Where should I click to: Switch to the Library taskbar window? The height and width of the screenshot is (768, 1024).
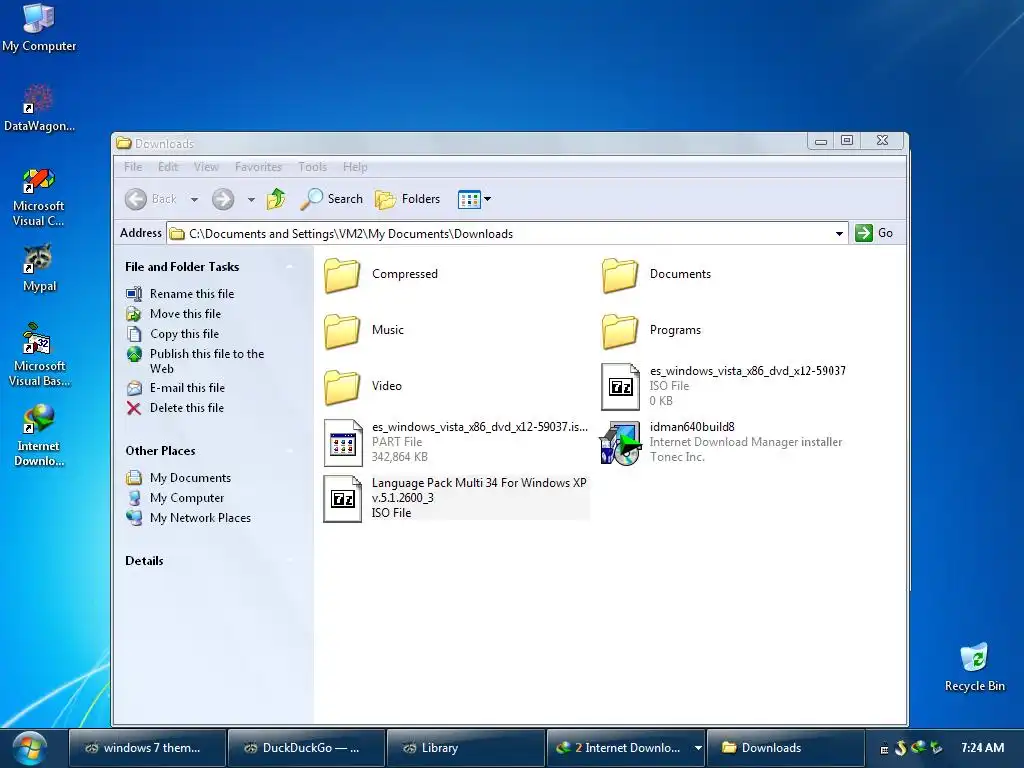[x=465, y=748]
